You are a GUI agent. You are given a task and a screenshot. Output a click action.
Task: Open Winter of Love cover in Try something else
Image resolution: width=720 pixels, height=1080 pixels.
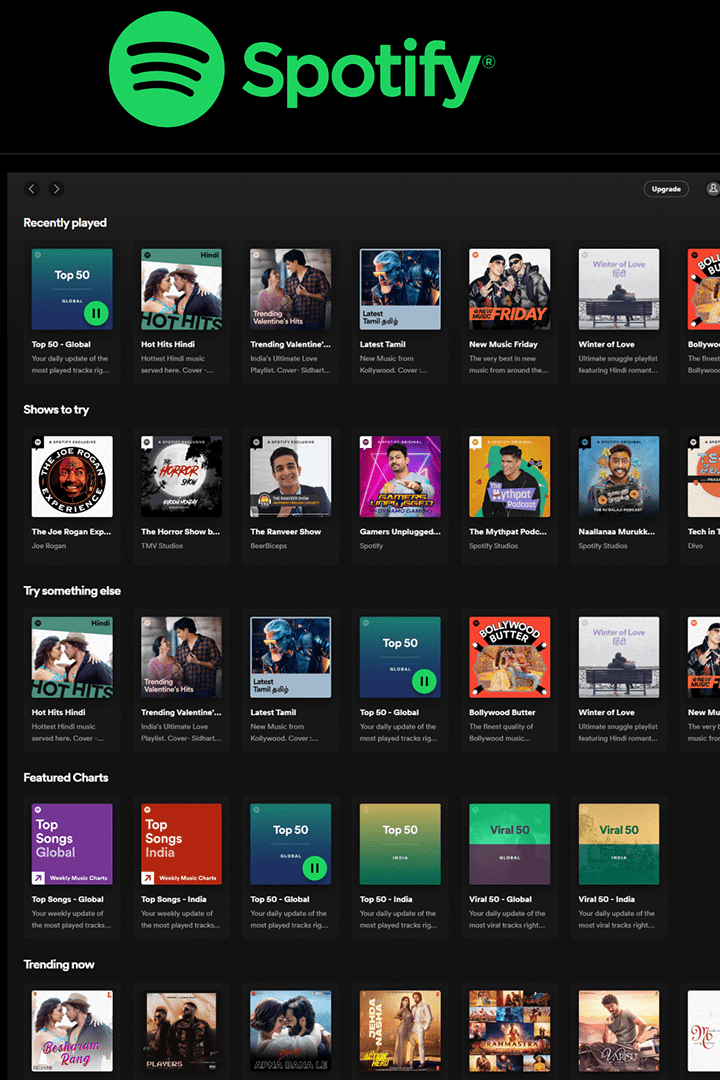(619, 657)
